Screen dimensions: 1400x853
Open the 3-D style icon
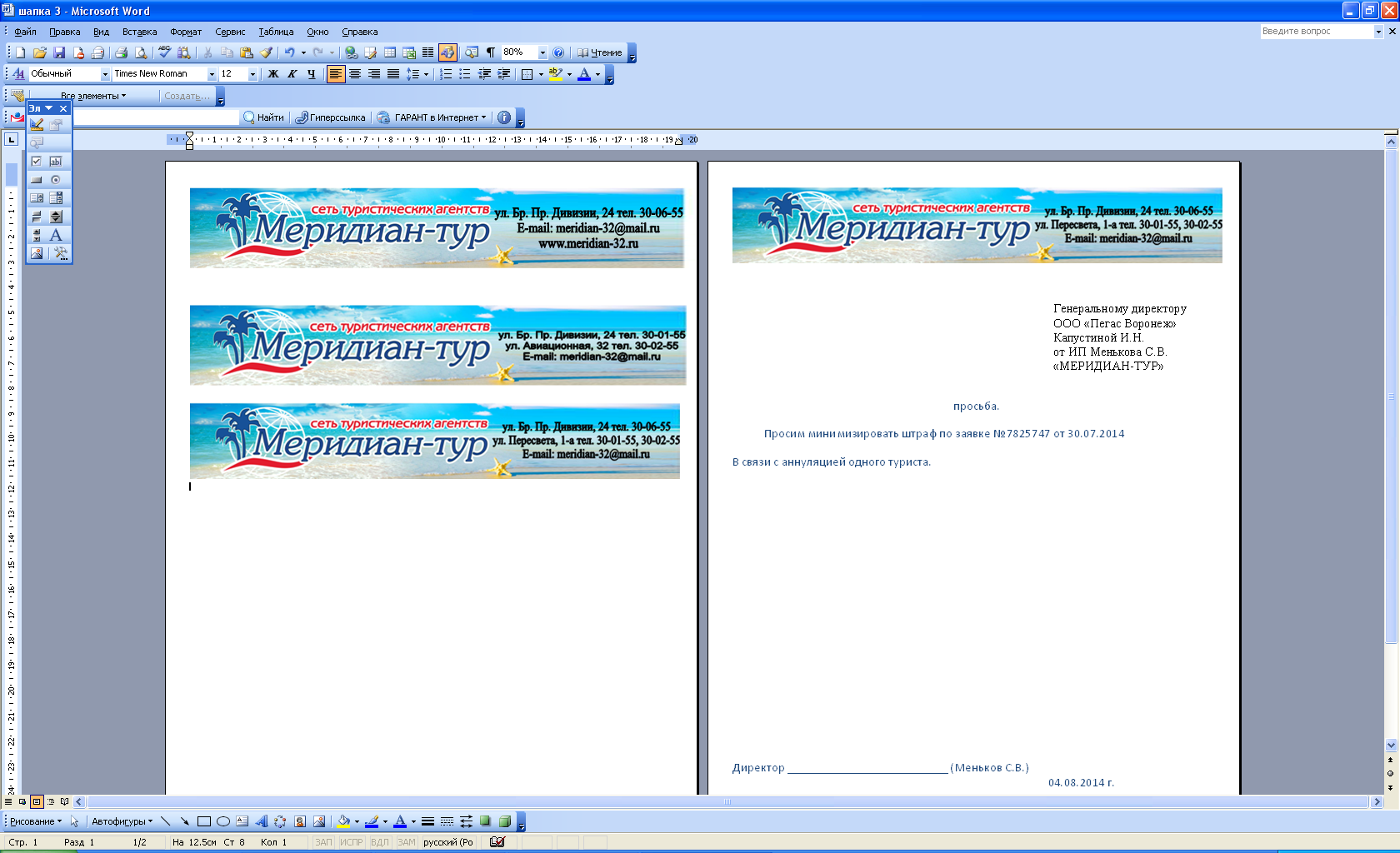504,821
